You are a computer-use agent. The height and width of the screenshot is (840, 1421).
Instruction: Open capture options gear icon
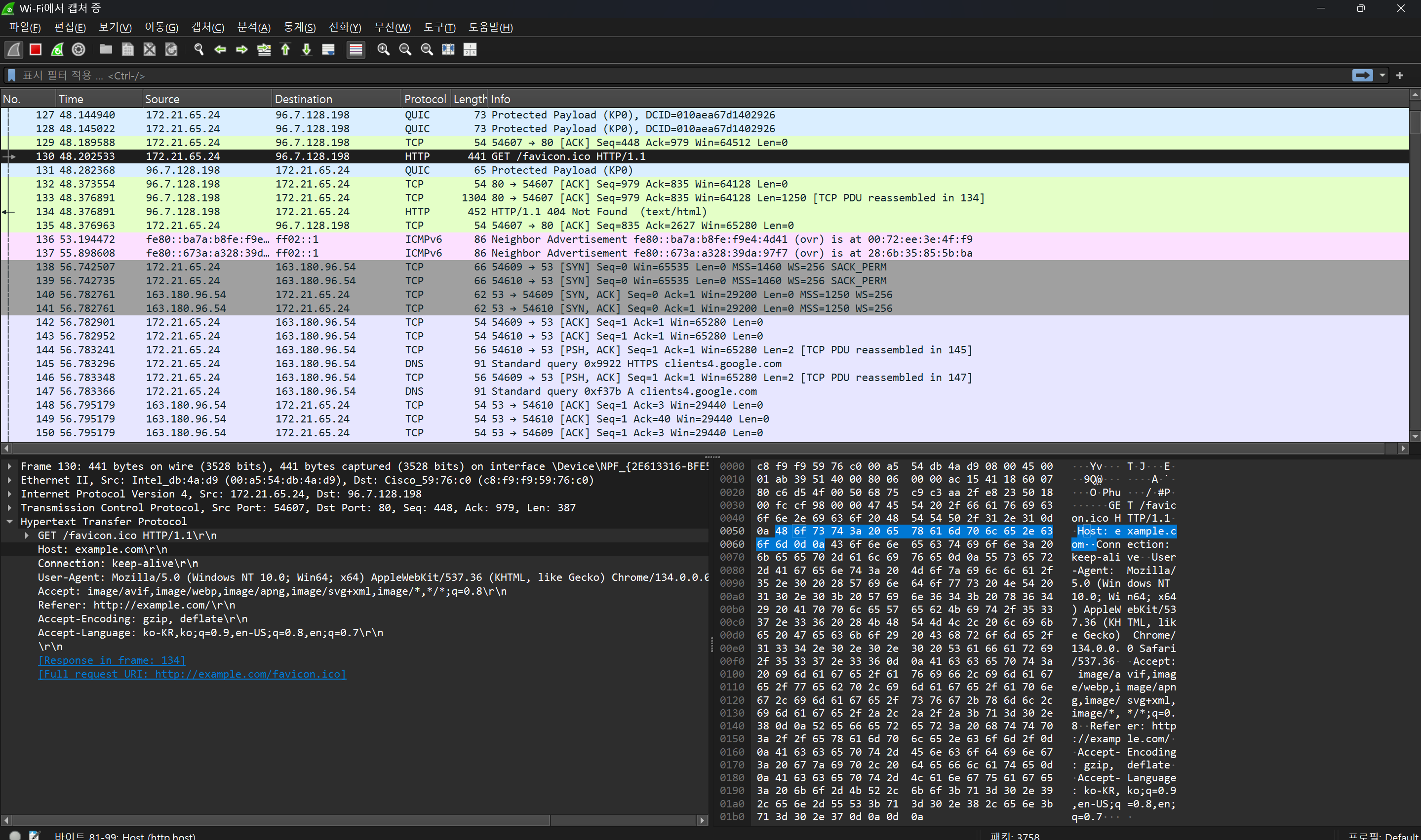point(79,50)
